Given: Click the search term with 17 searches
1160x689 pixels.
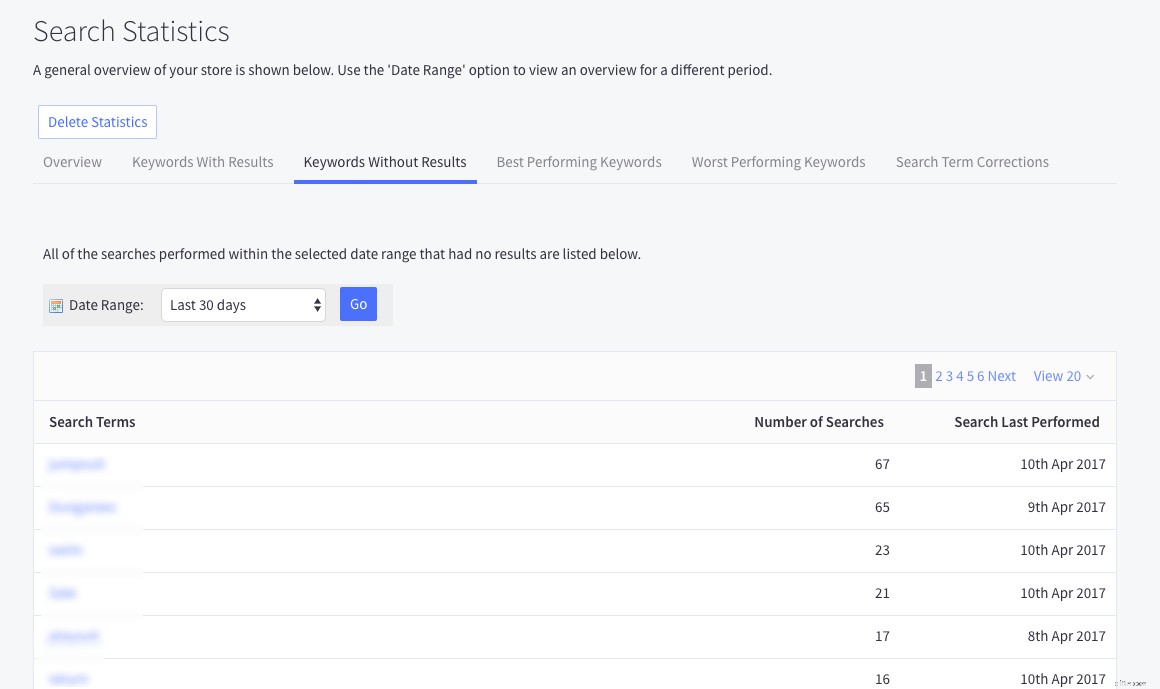Looking at the screenshot, I should [x=73, y=636].
